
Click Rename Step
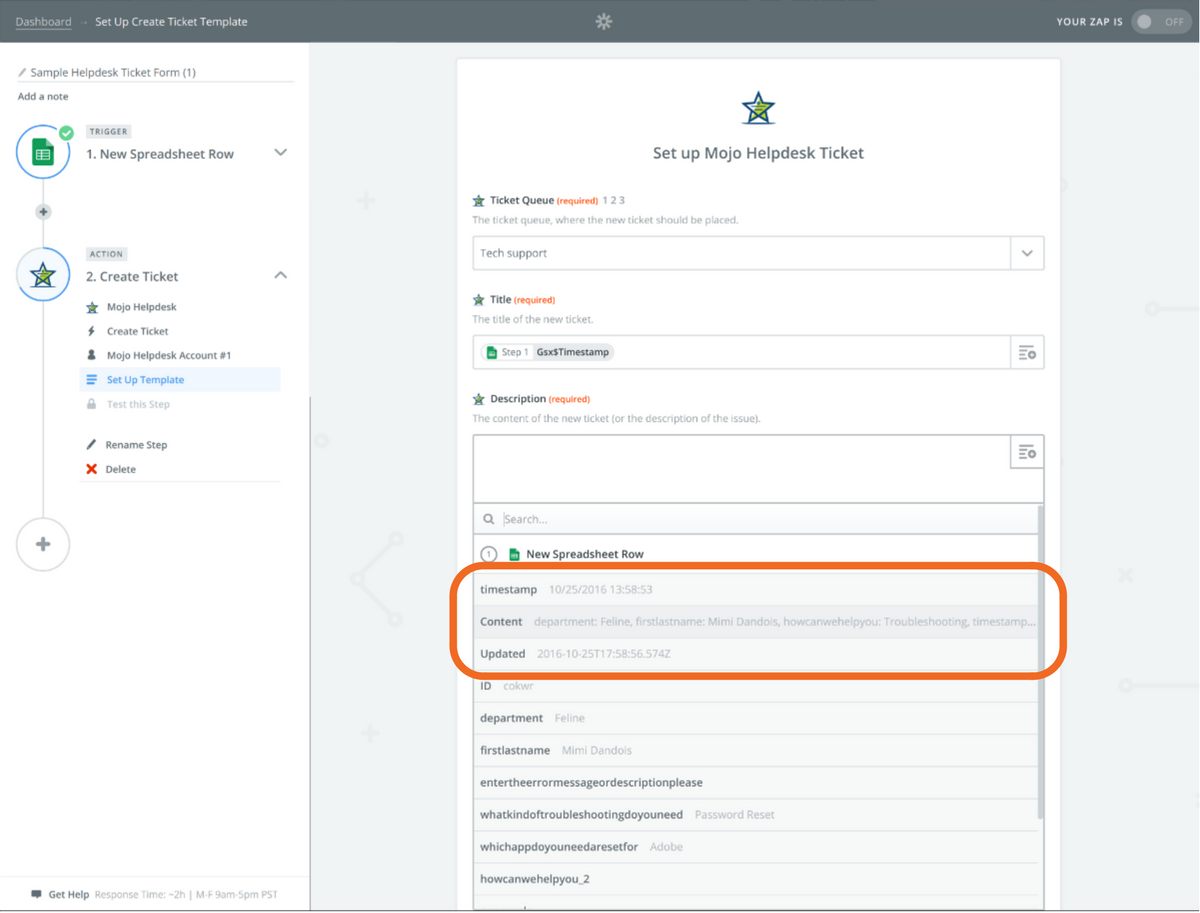tap(136, 445)
